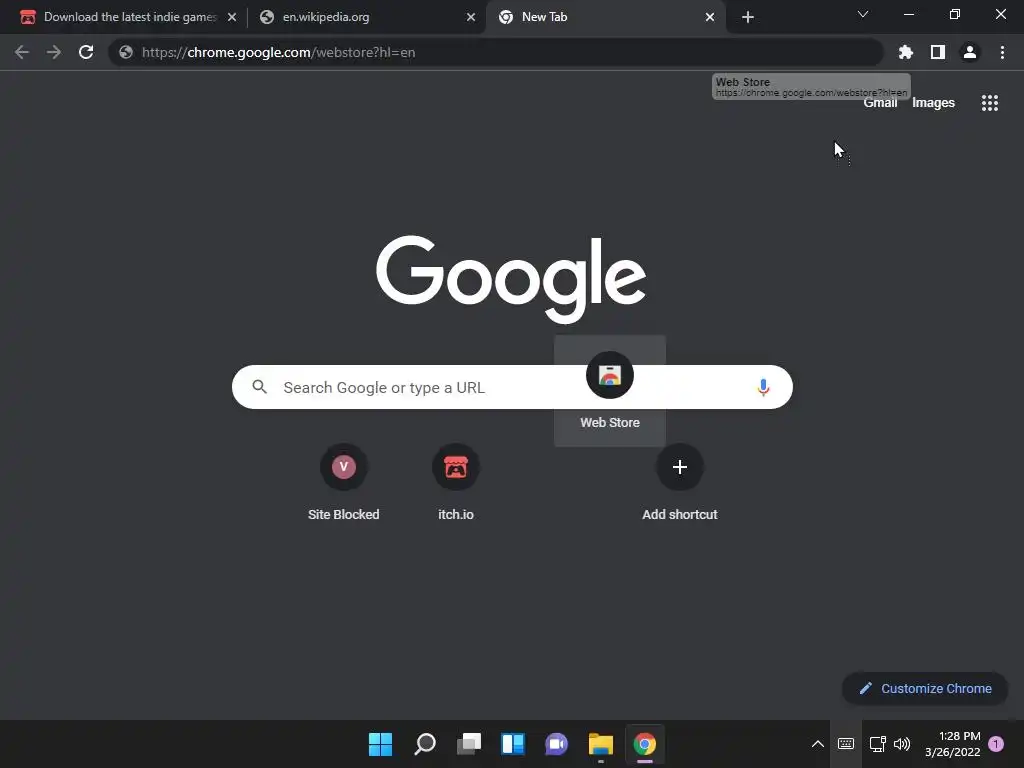Click the address bar URL text

tap(278, 52)
